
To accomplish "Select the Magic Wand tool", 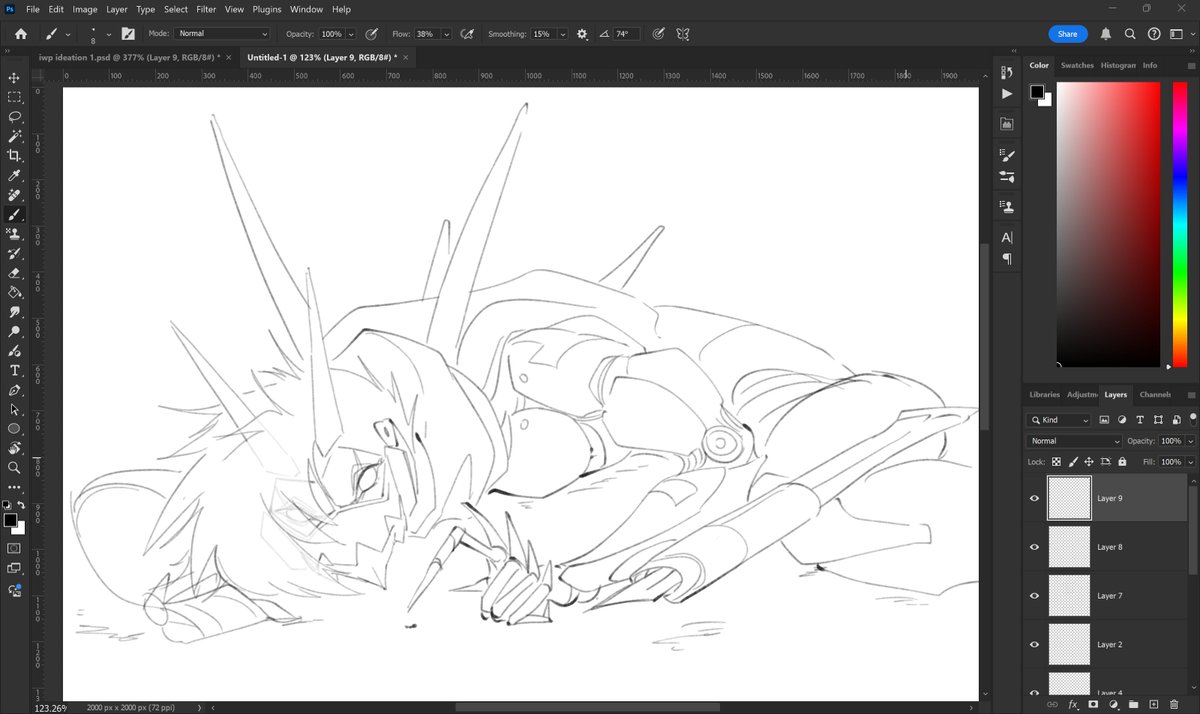I will 14,136.
